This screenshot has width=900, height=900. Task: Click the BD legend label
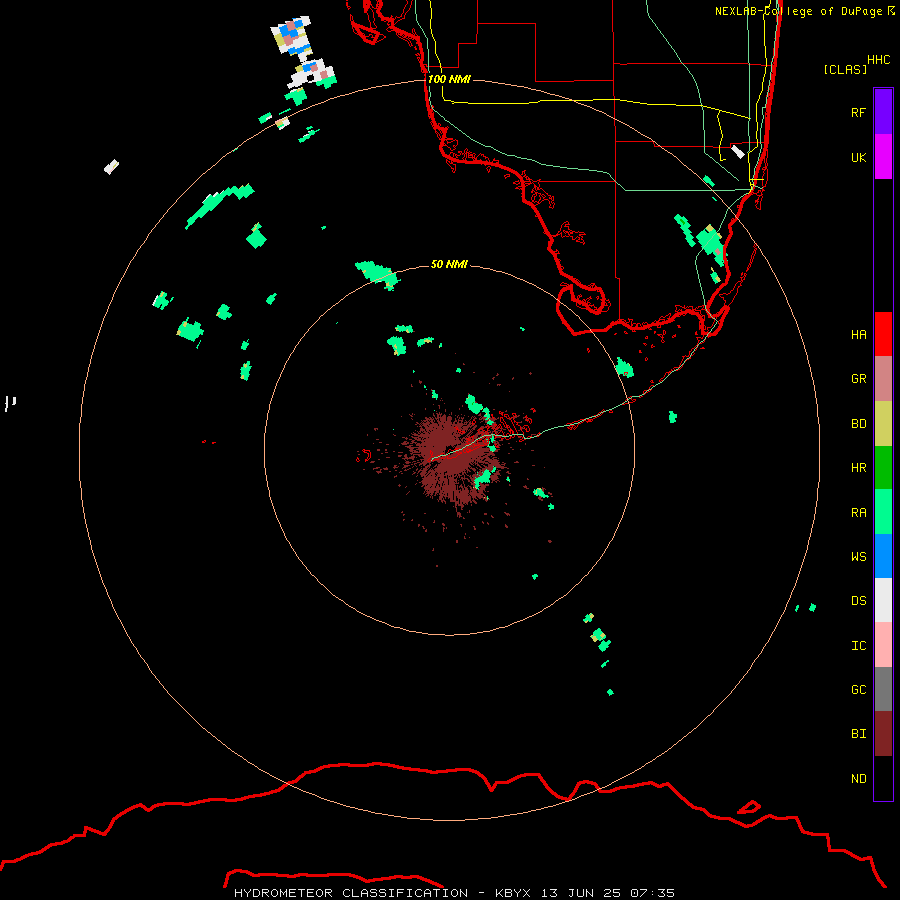tap(858, 424)
